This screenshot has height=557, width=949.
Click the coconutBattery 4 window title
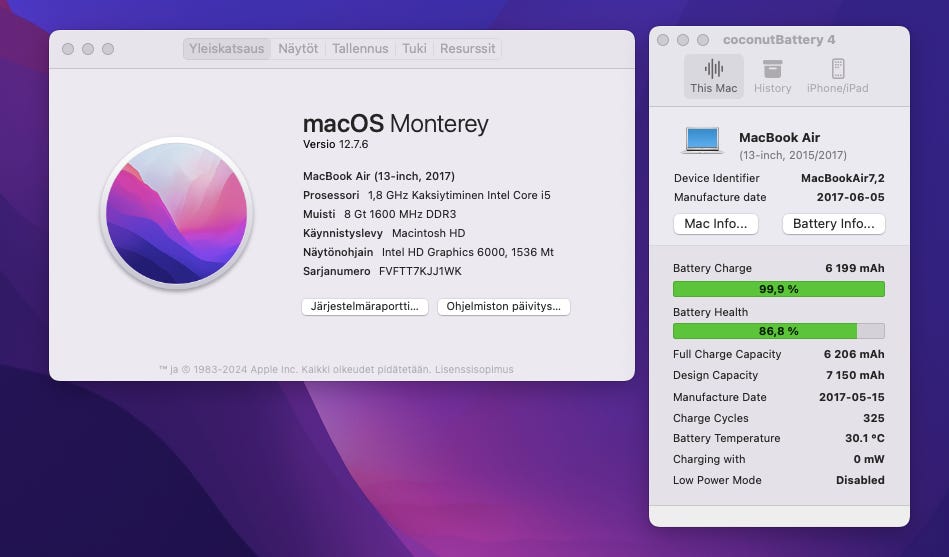779,39
